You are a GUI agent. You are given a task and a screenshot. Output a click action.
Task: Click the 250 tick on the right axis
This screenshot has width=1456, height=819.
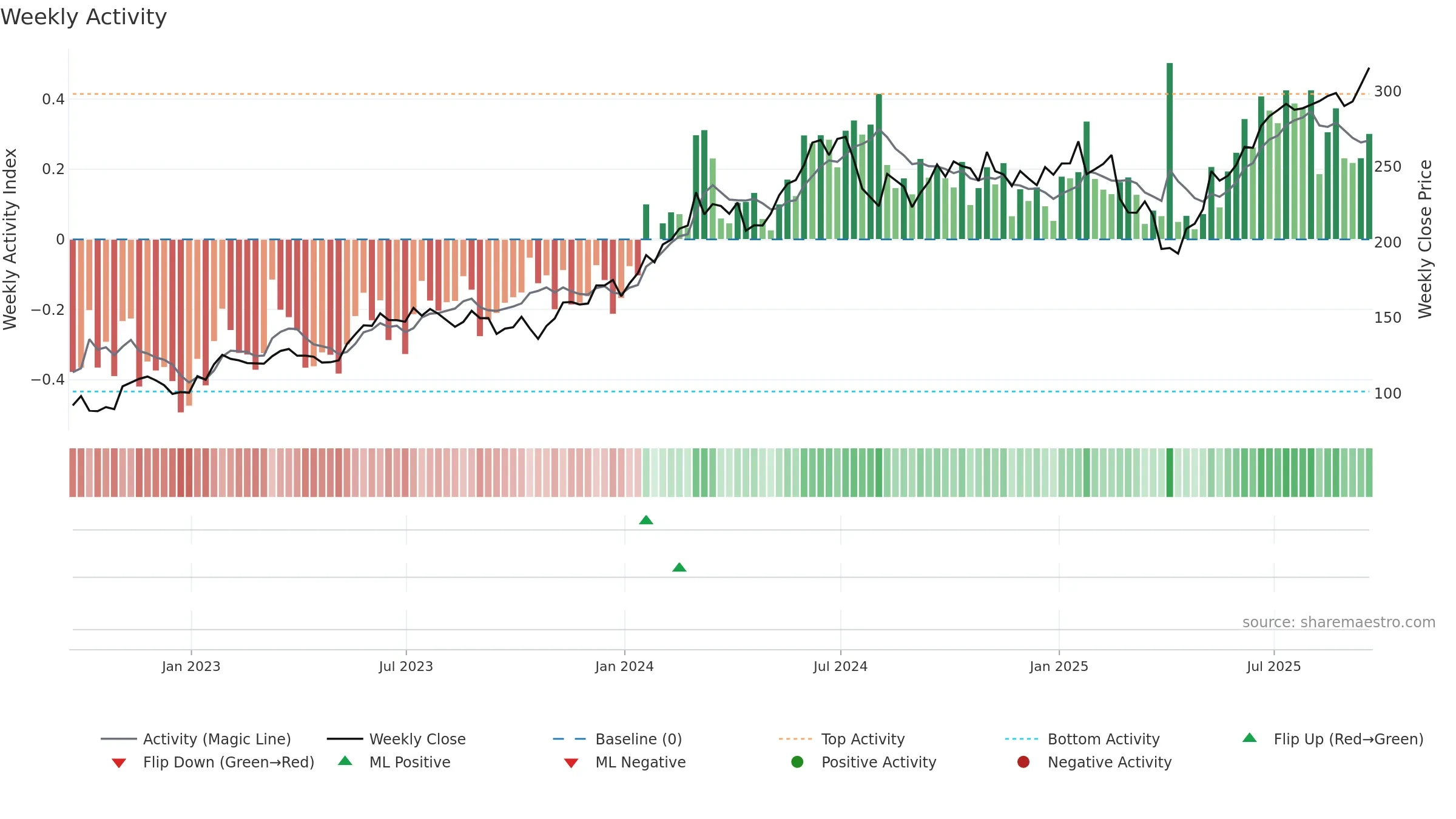click(x=1388, y=166)
